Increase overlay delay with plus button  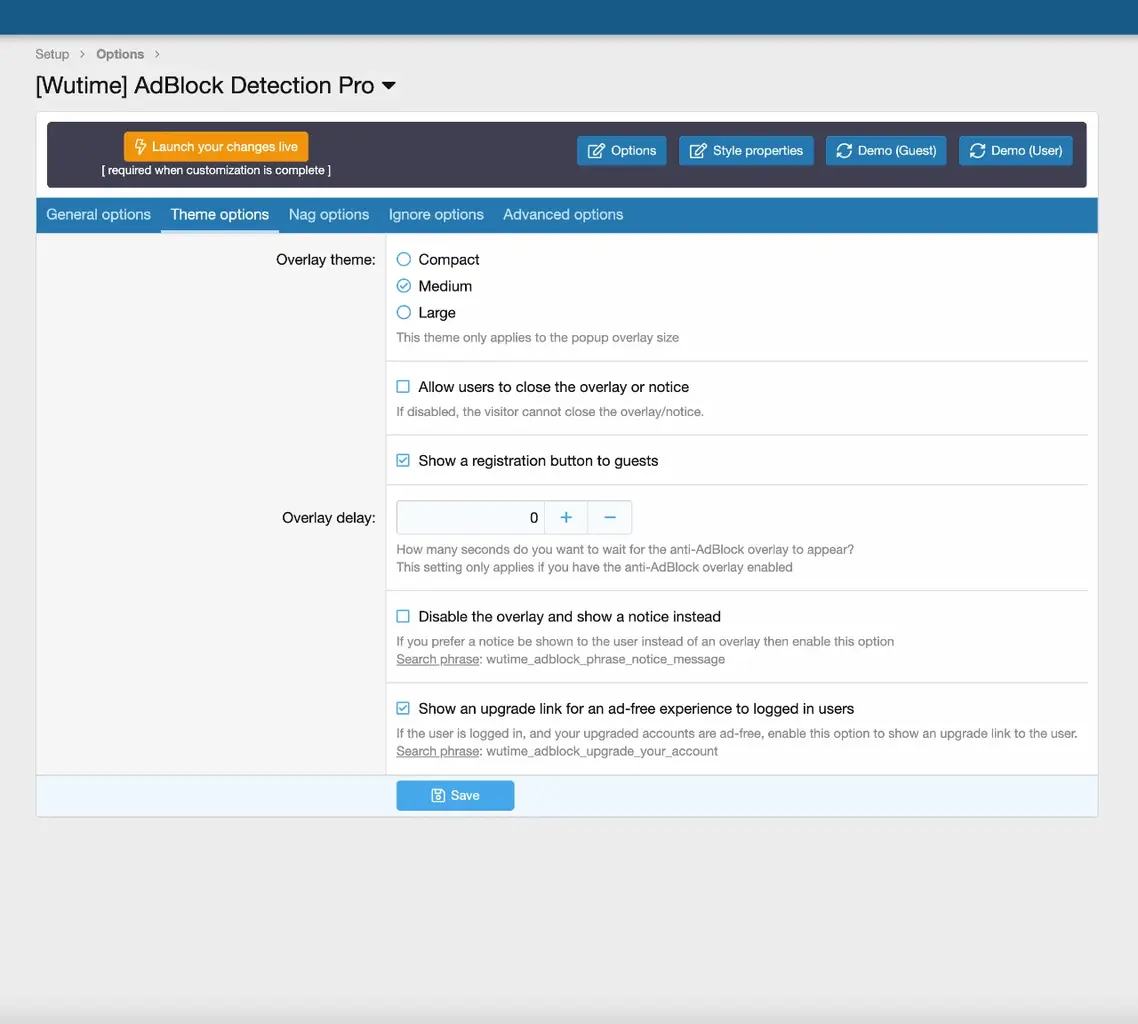point(566,518)
